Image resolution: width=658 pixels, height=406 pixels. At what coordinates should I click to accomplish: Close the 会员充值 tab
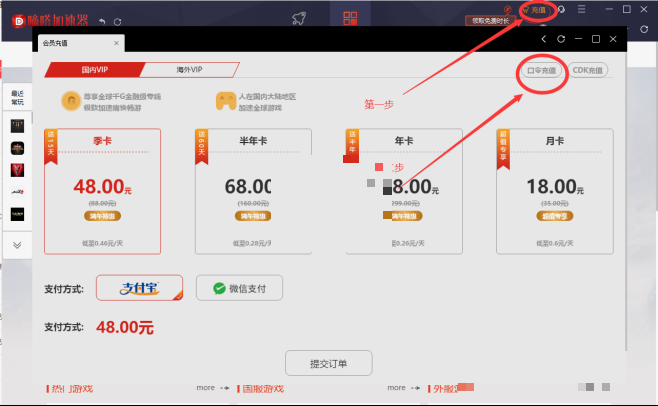(116, 43)
